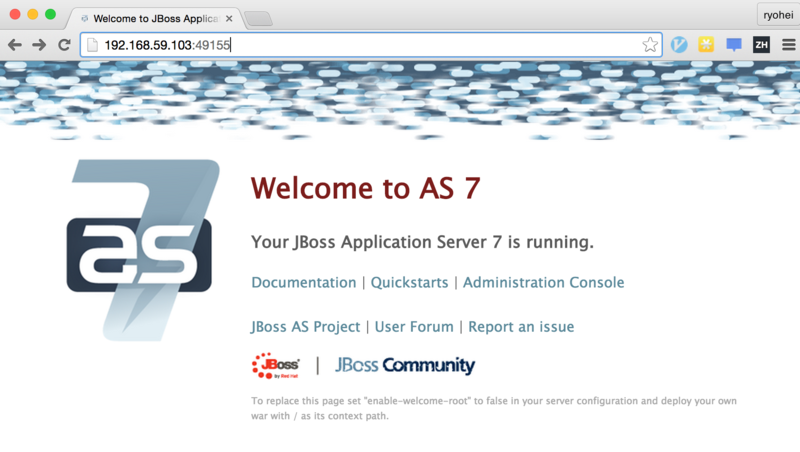This screenshot has height=452, width=800.
Task: Open the Report an issue link
Action: [521, 327]
